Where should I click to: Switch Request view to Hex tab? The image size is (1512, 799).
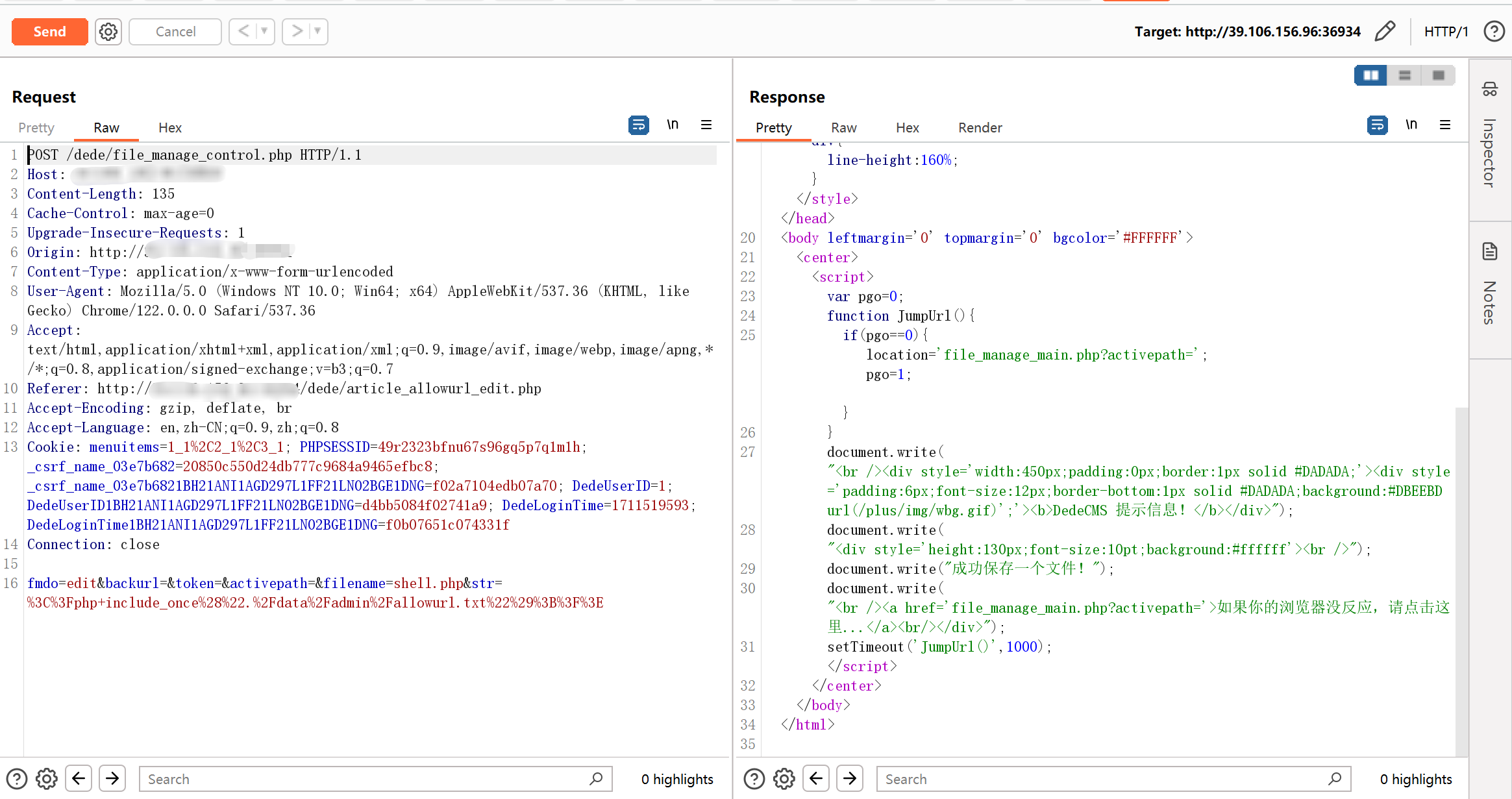(x=170, y=128)
